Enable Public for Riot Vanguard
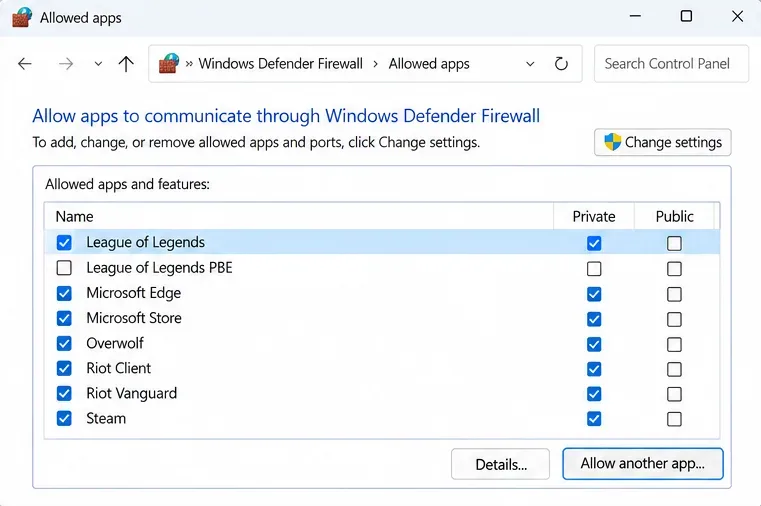Image resolution: width=761 pixels, height=506 pixels. pyautogui.click(x=674, y=394)
